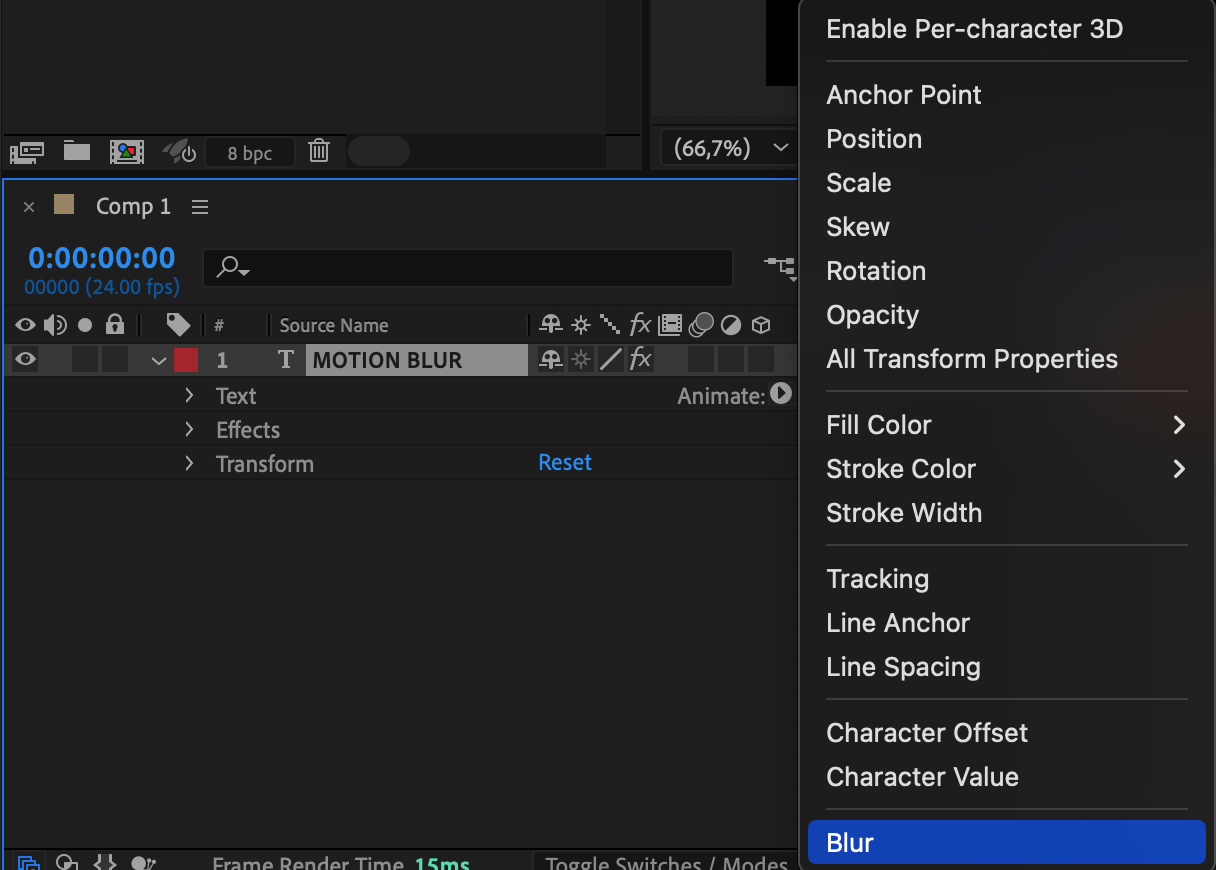This screenshot has width=1216, height=870.
Task: Expand the Transform property group
Action: [x=189, y=464]
